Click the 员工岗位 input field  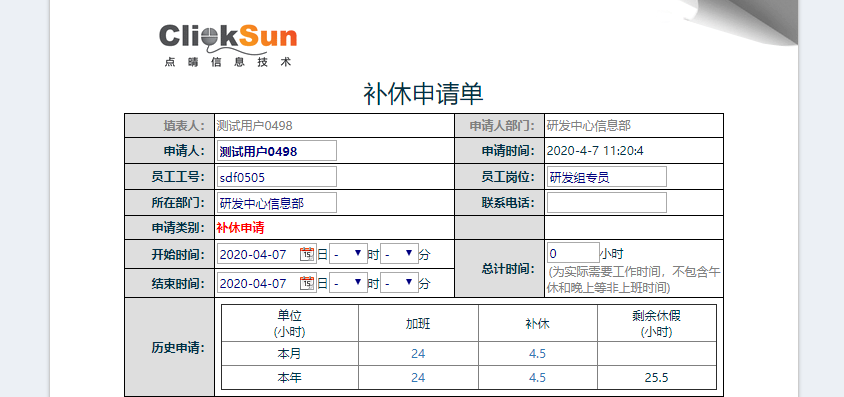tap(607, 176)
